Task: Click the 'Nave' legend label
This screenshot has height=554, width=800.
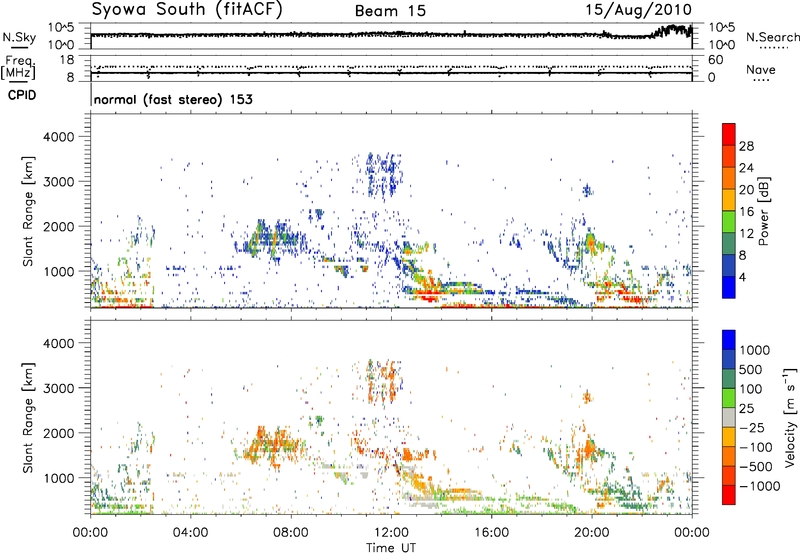Action: point(761,70)
